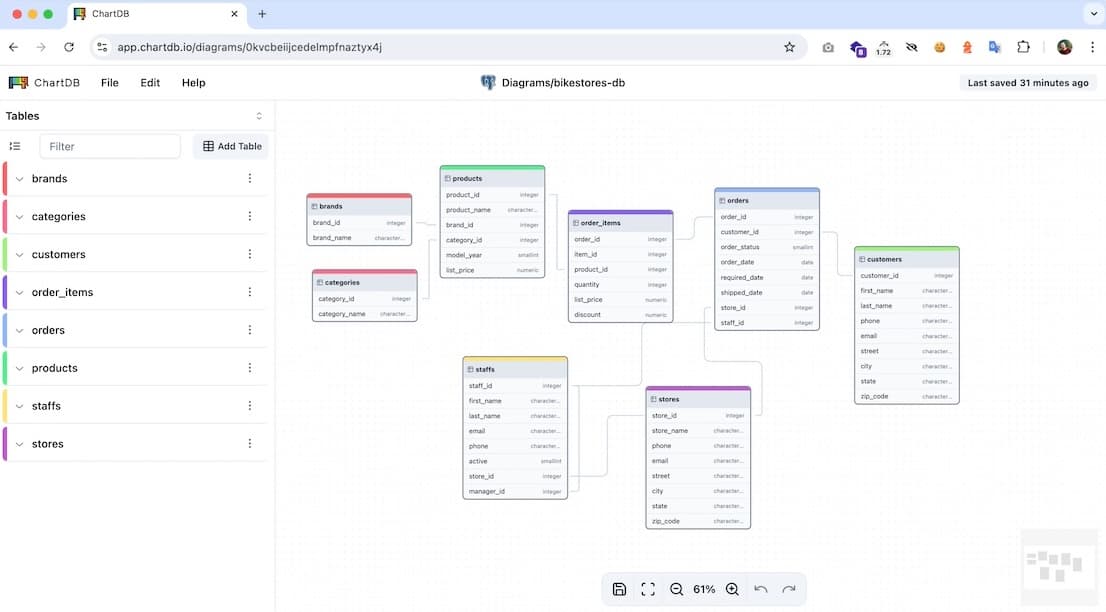Click the redo arrow icon
The width and height of the screenshot is (1106, 612).
pyautogui.click(x=787, y=589)
